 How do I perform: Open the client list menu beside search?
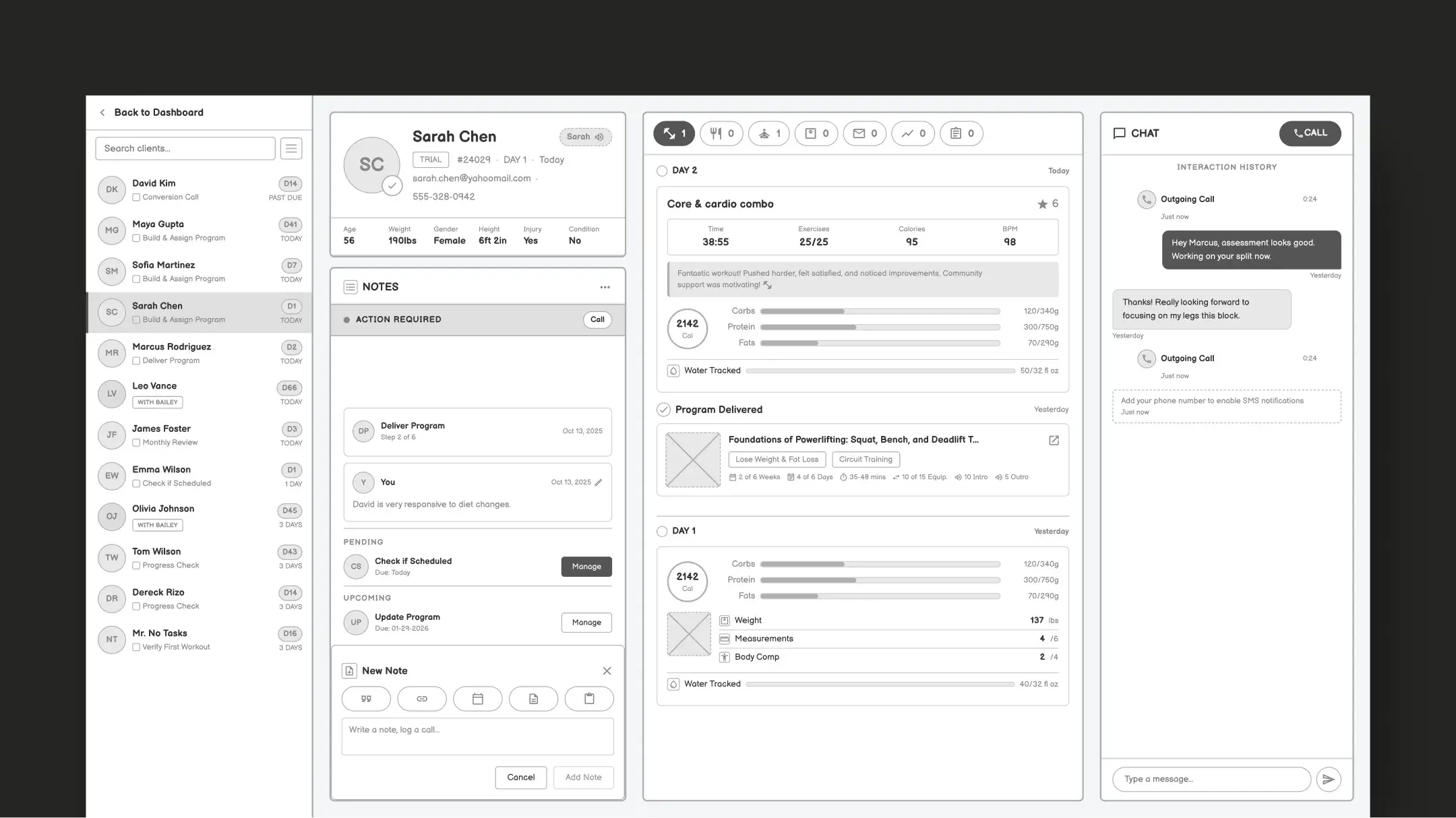pos(291,148)
